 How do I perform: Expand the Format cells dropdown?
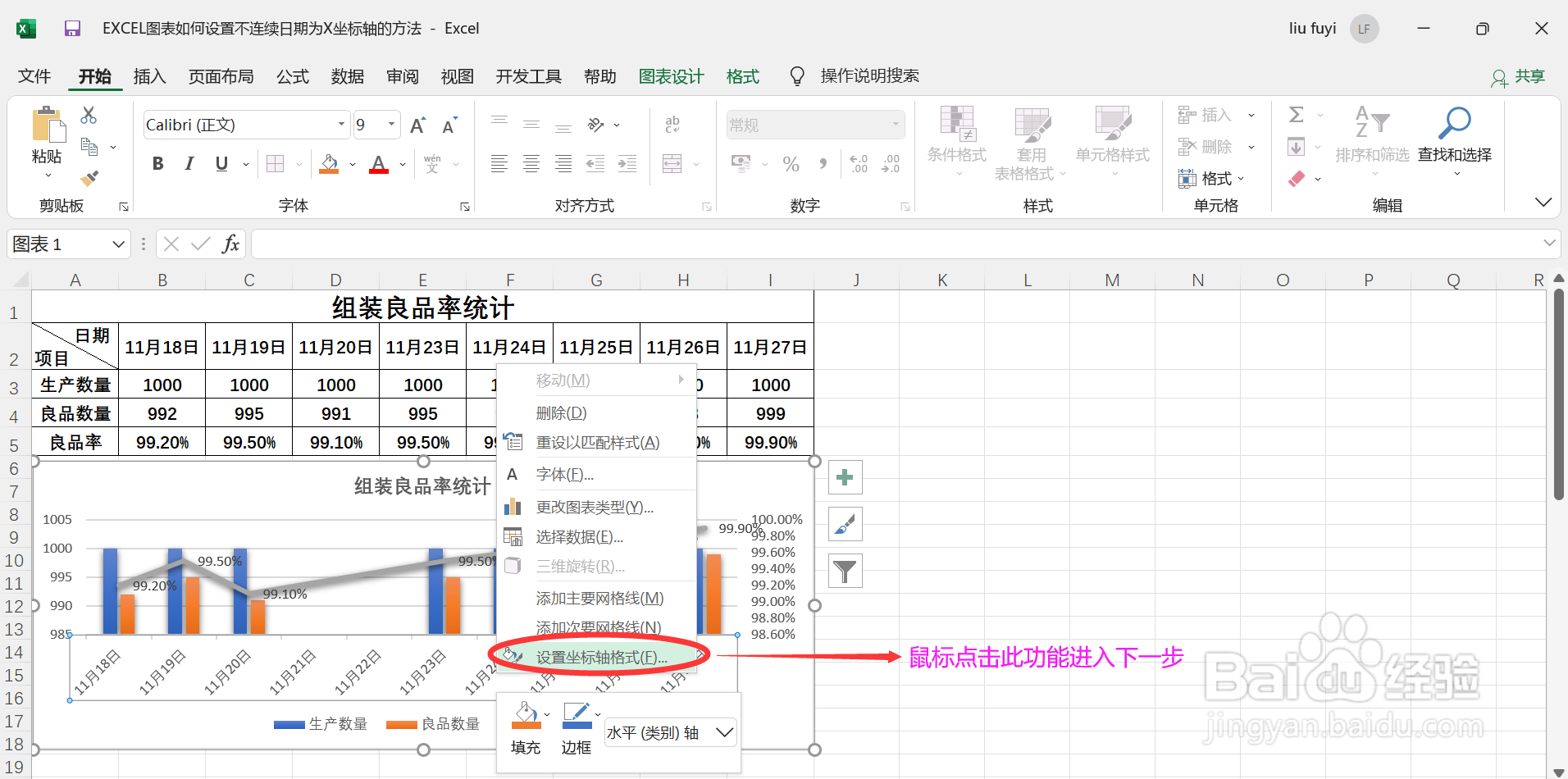coord(1241,179)
